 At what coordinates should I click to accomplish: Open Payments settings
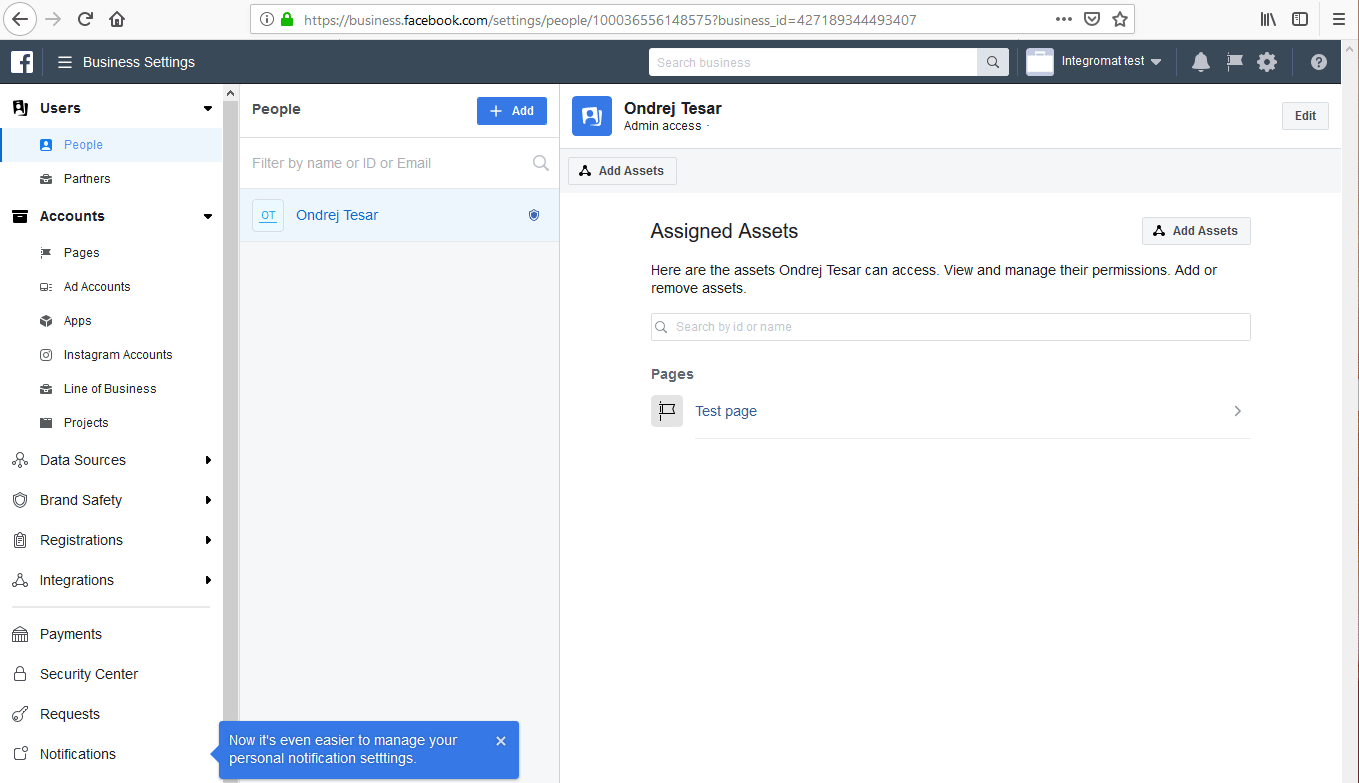[70, 634]
